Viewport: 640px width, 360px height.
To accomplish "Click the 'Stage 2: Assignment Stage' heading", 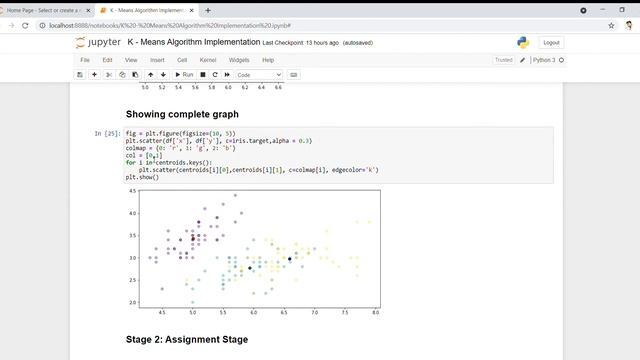I will pyautogui.click(x=187, y=339).
